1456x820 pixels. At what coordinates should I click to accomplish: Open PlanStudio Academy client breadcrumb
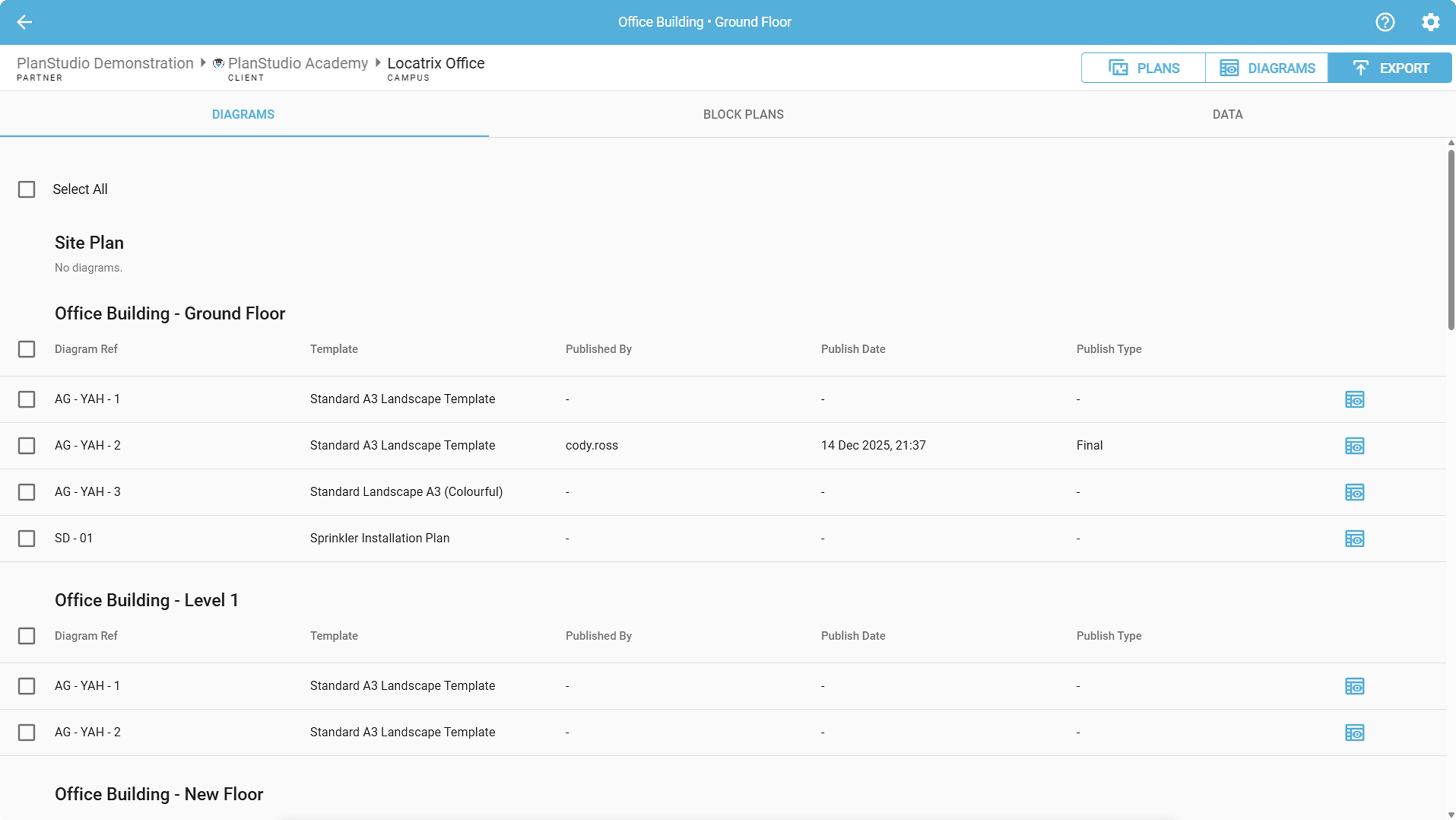(297, 64)
